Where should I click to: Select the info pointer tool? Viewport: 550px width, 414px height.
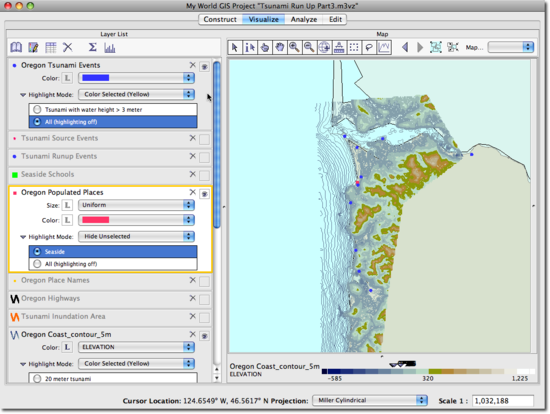point(250,47)
